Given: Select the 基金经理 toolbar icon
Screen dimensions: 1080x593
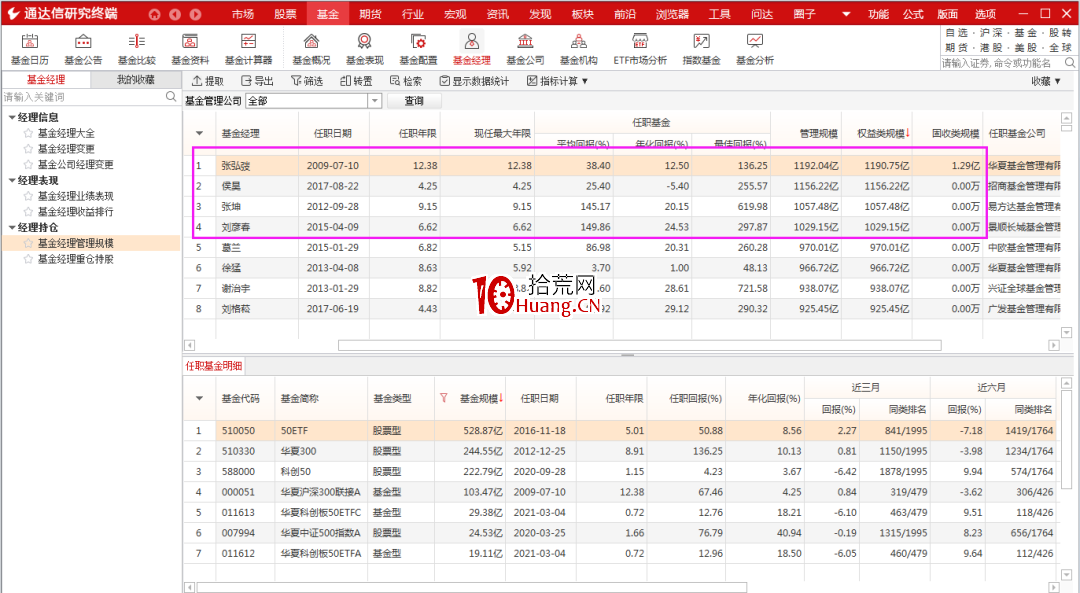Looking at the screenshot, I should point(471,49).
